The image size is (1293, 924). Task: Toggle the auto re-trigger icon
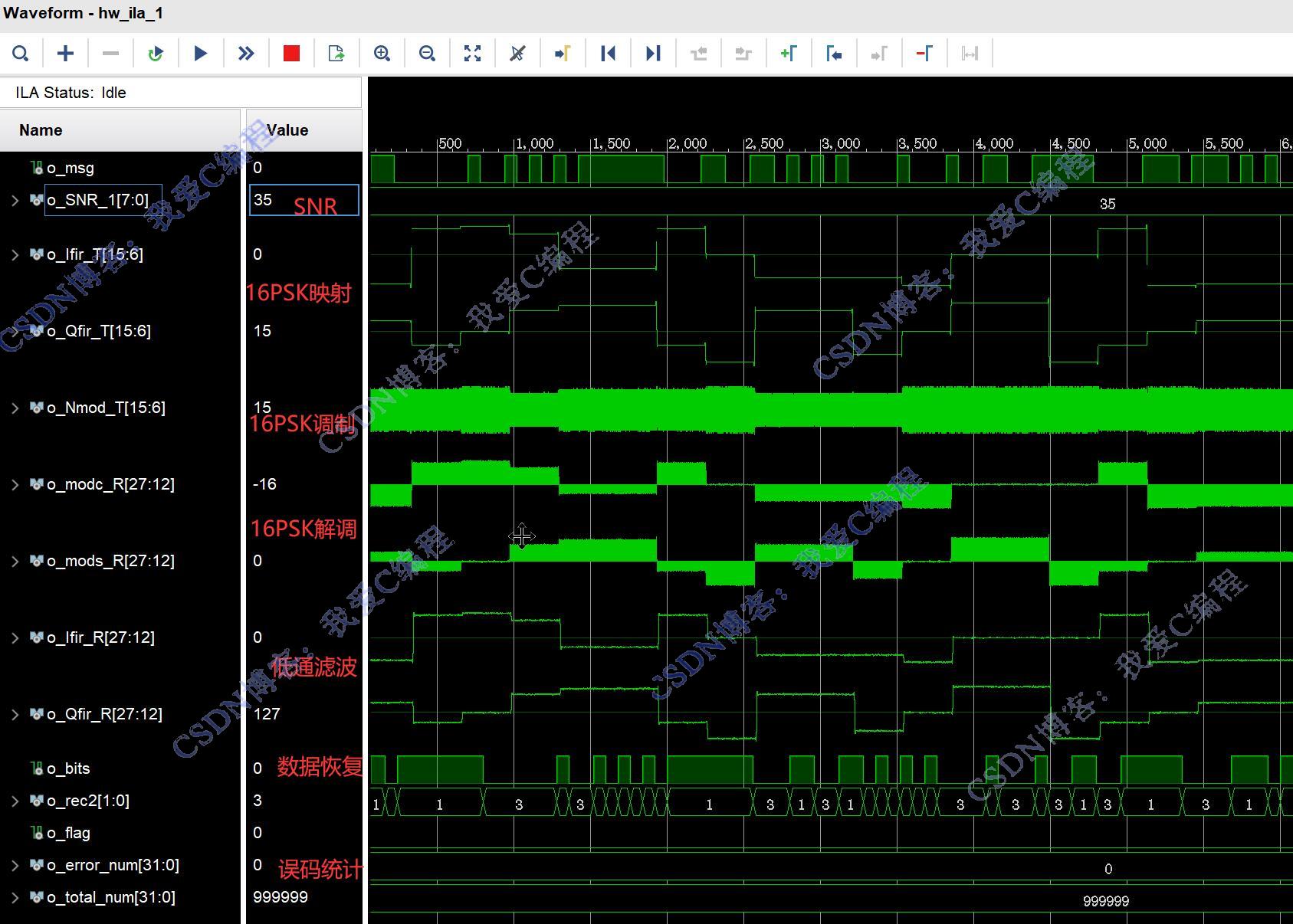tap(156, 54)
